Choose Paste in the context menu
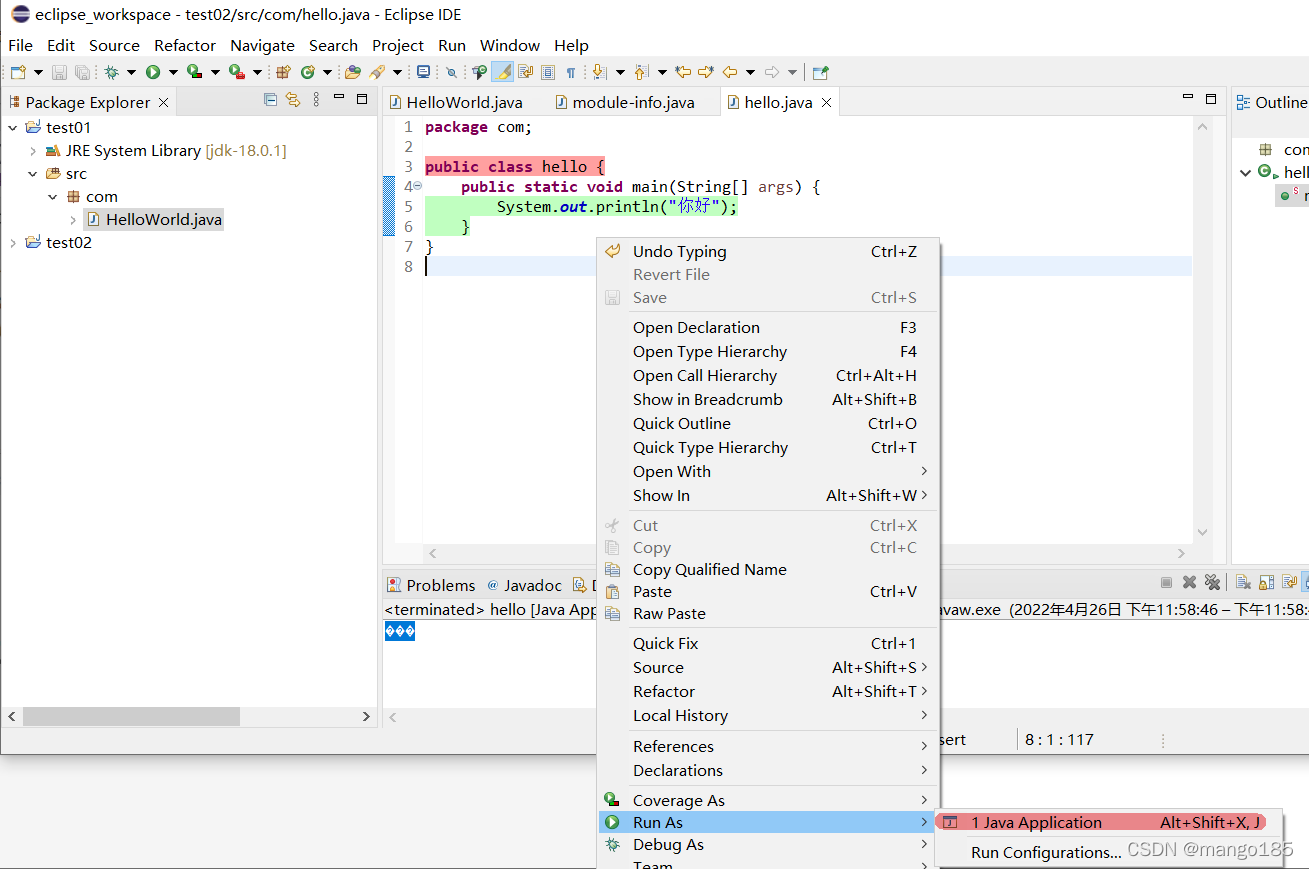This screenshot has width=1309, height=869. (x=767, y=591)
